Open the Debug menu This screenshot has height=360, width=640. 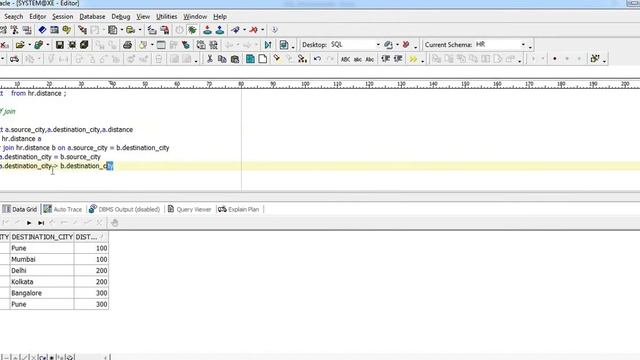click(x=121, y=16)
